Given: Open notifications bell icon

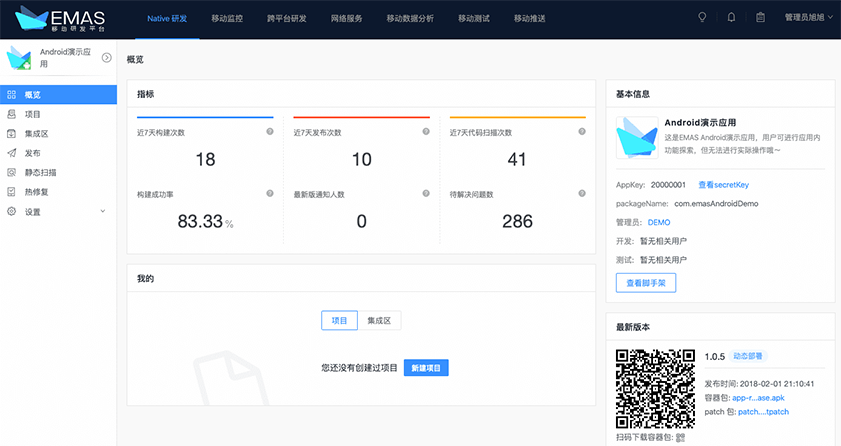Looking at the screenshot, I should [x=731, y=17].
